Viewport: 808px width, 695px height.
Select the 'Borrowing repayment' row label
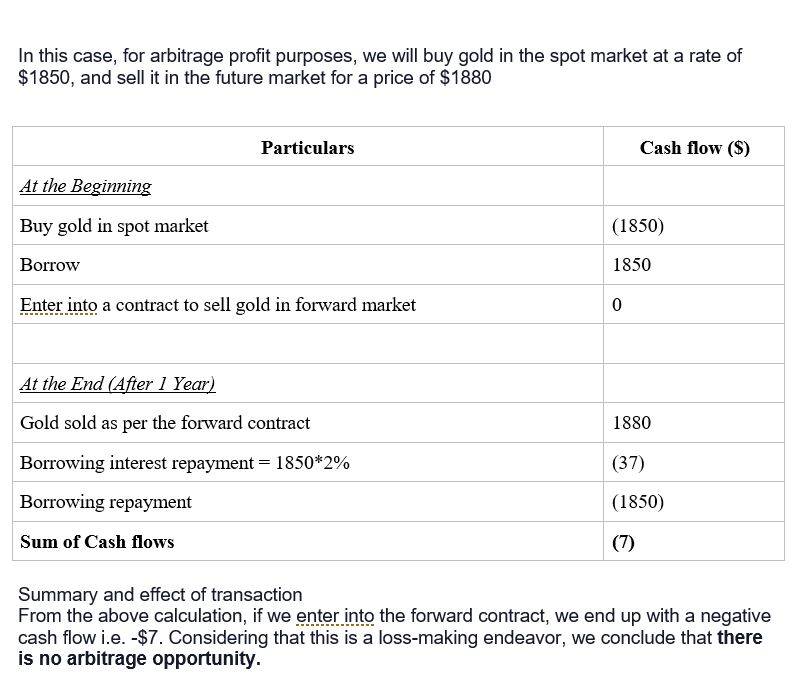106,502
